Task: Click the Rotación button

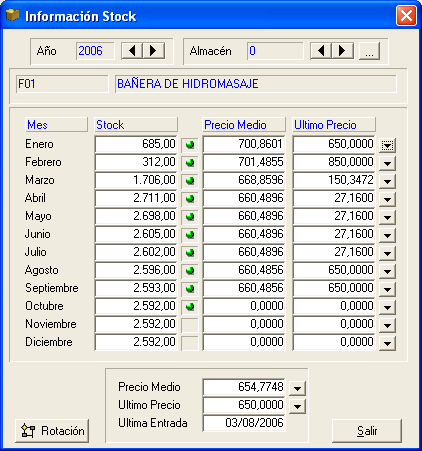Action: [x=52, y=431]
